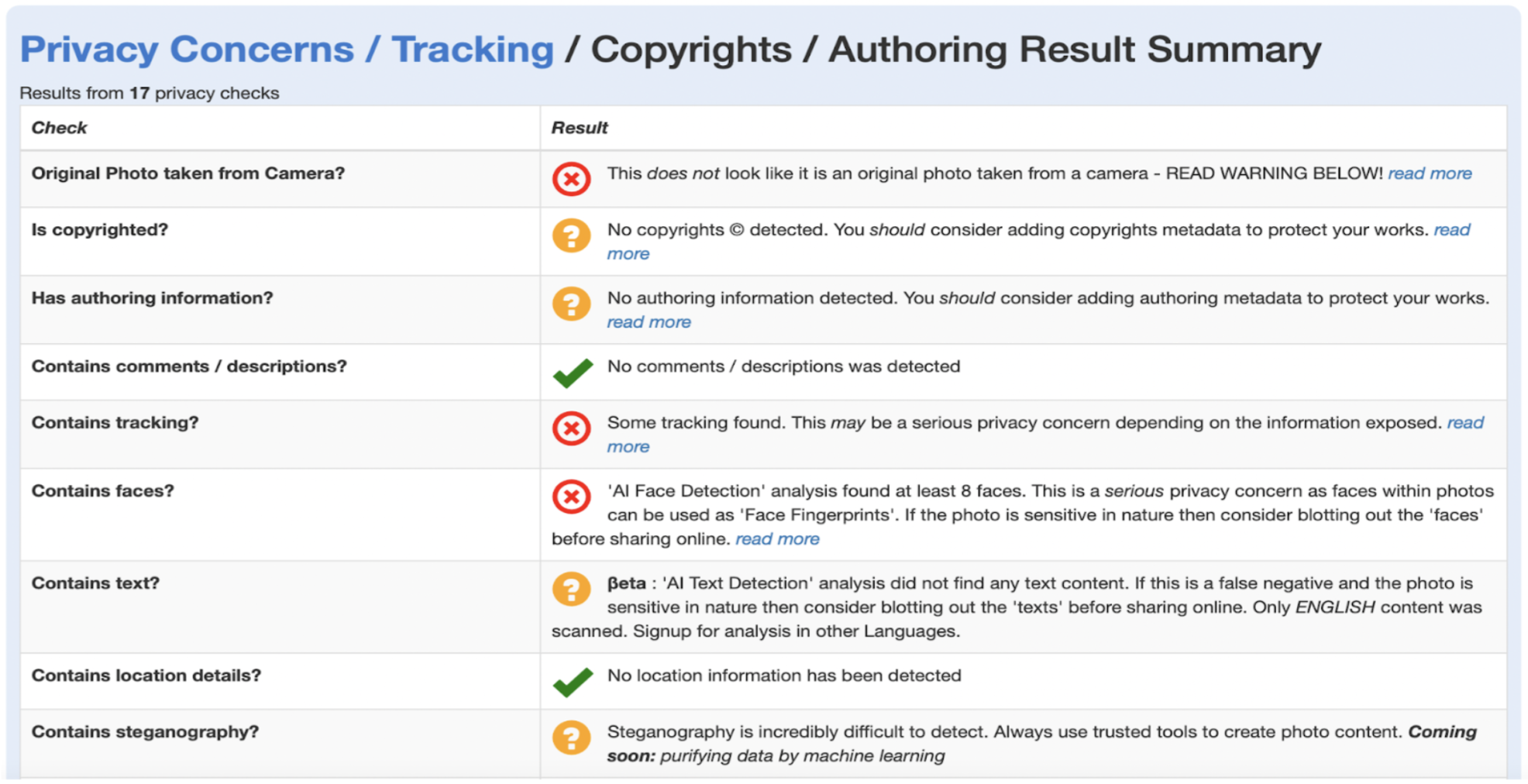Click the orange question icon for Contains text
The image size is (1528, 784).
click(572, 589)
